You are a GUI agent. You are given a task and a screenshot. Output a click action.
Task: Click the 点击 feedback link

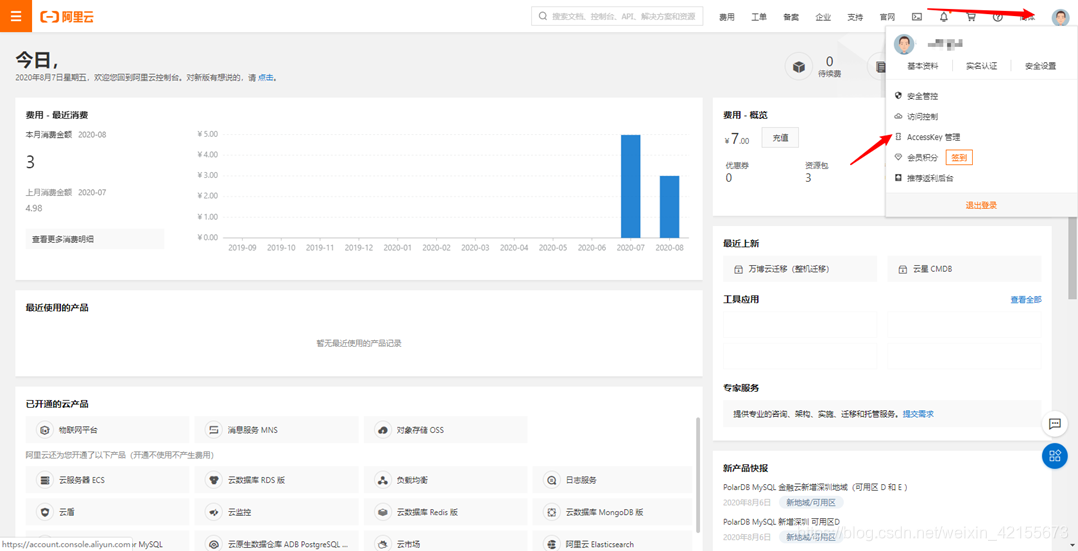pyautogui.click(x=265, y=78)
